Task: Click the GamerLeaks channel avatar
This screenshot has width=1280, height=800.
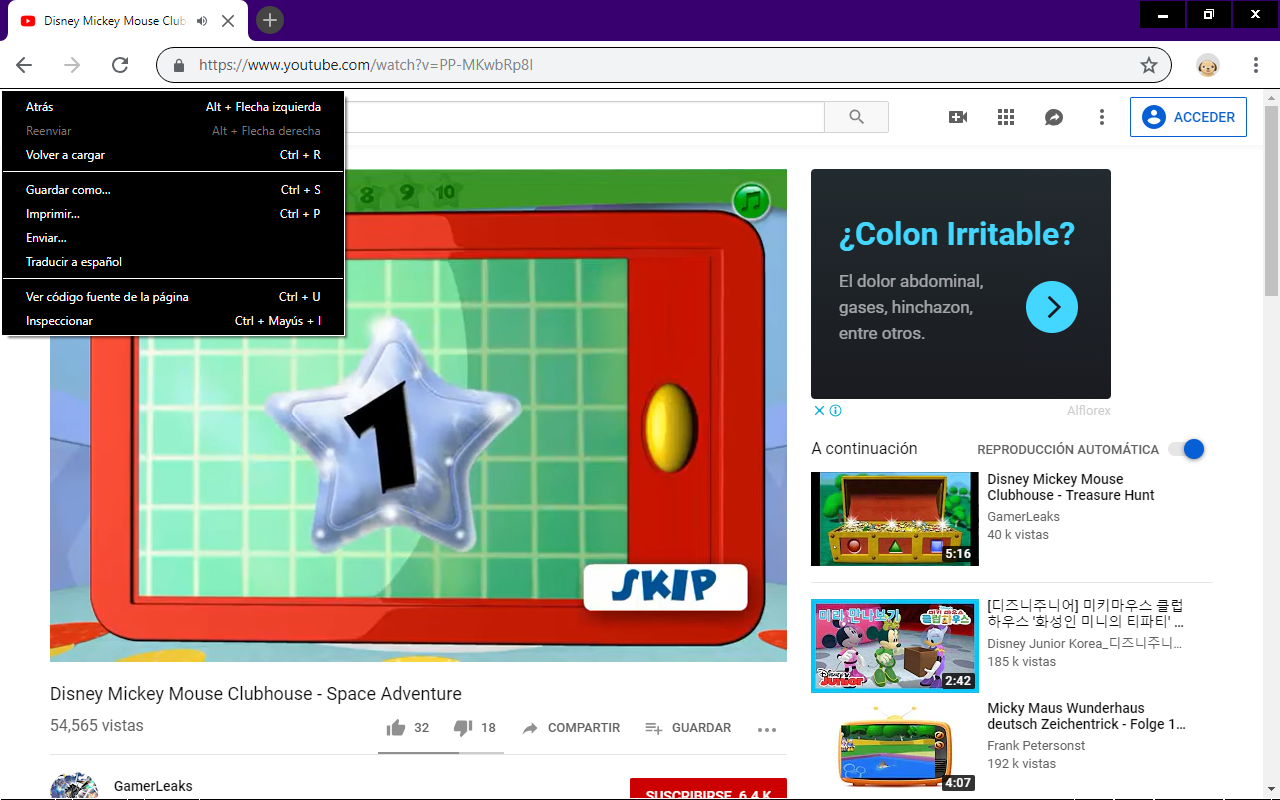Action: pyautogui.click(x=74, y=786)
